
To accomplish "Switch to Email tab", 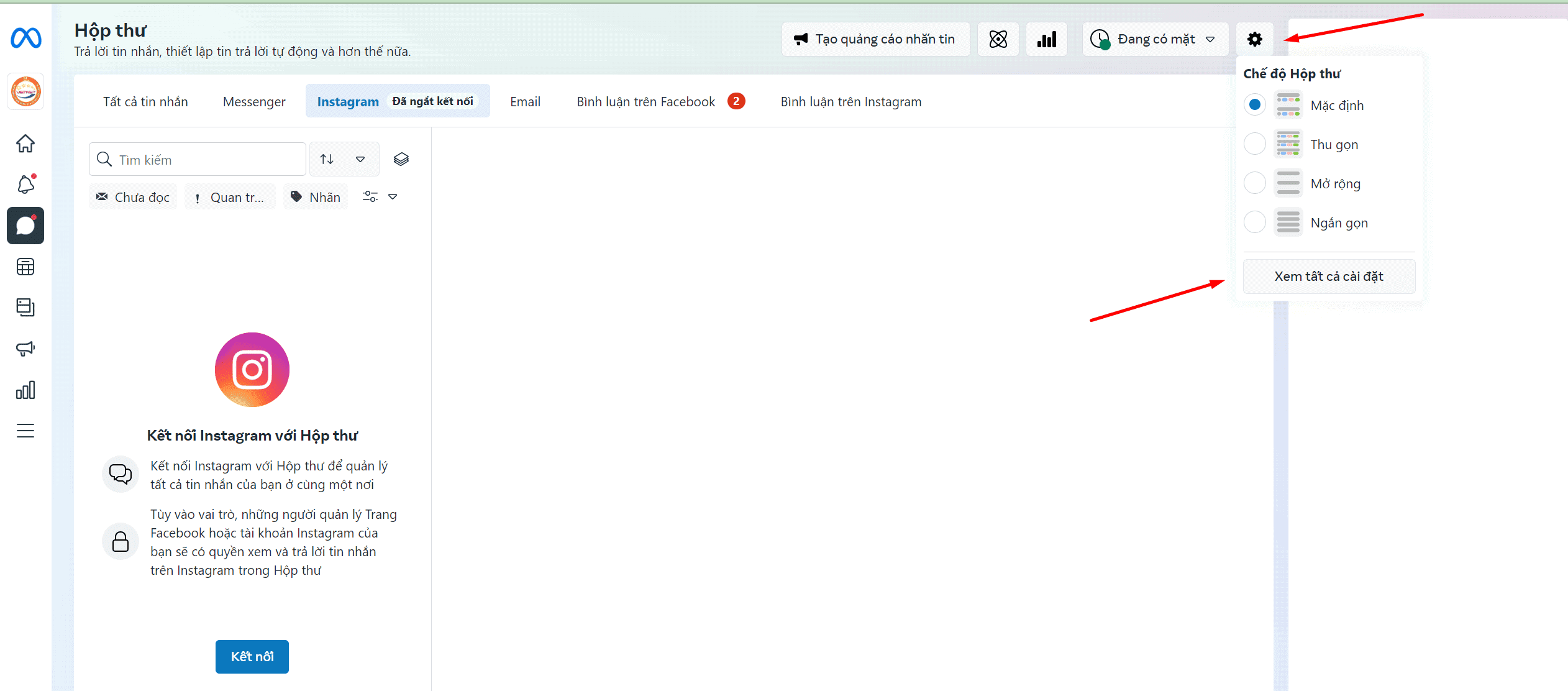I will tap(526, 102).
